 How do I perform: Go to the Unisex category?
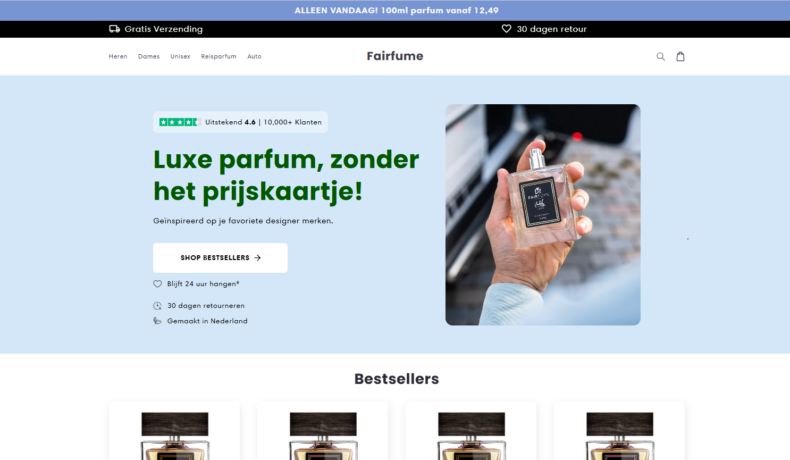(x=180, y=56)
